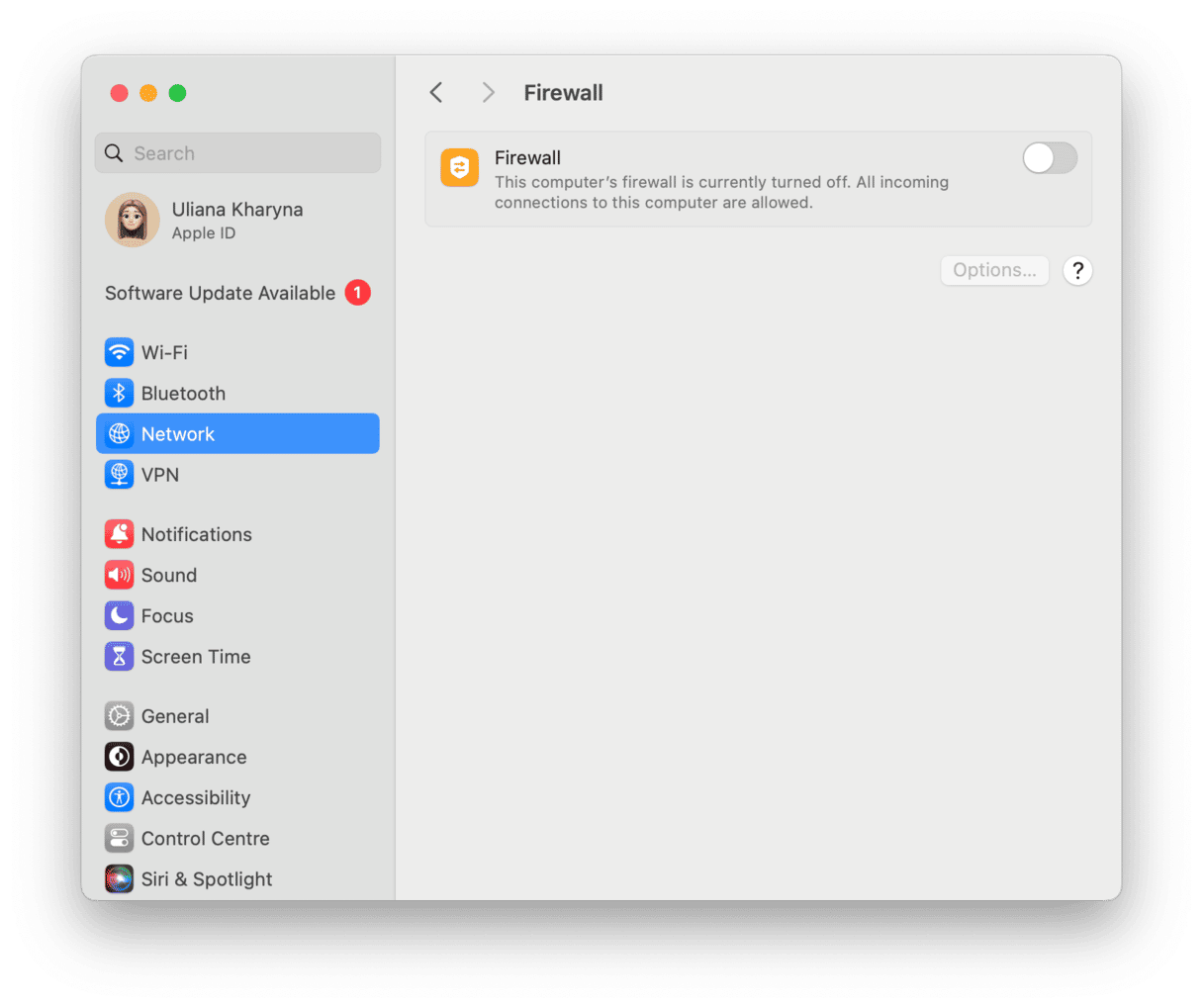This screenshot has height=1008, width=1203.
Task: Open the Screen Time settings label
Action: (x=196, y=656)
